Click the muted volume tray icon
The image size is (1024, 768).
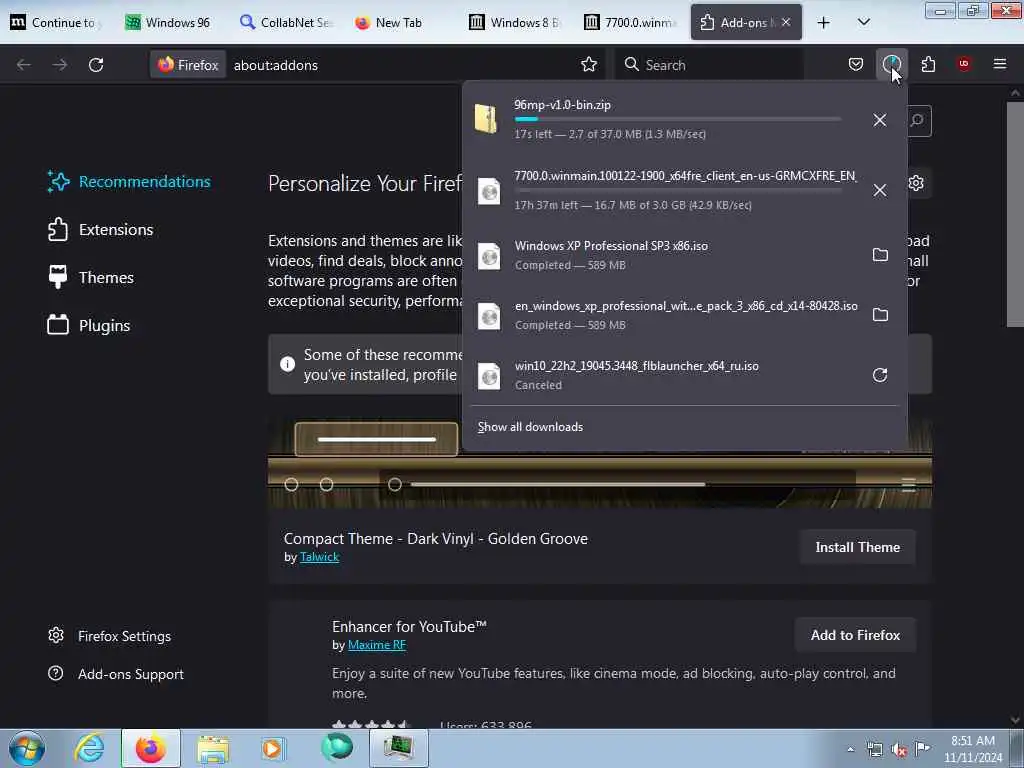[899, 749]
